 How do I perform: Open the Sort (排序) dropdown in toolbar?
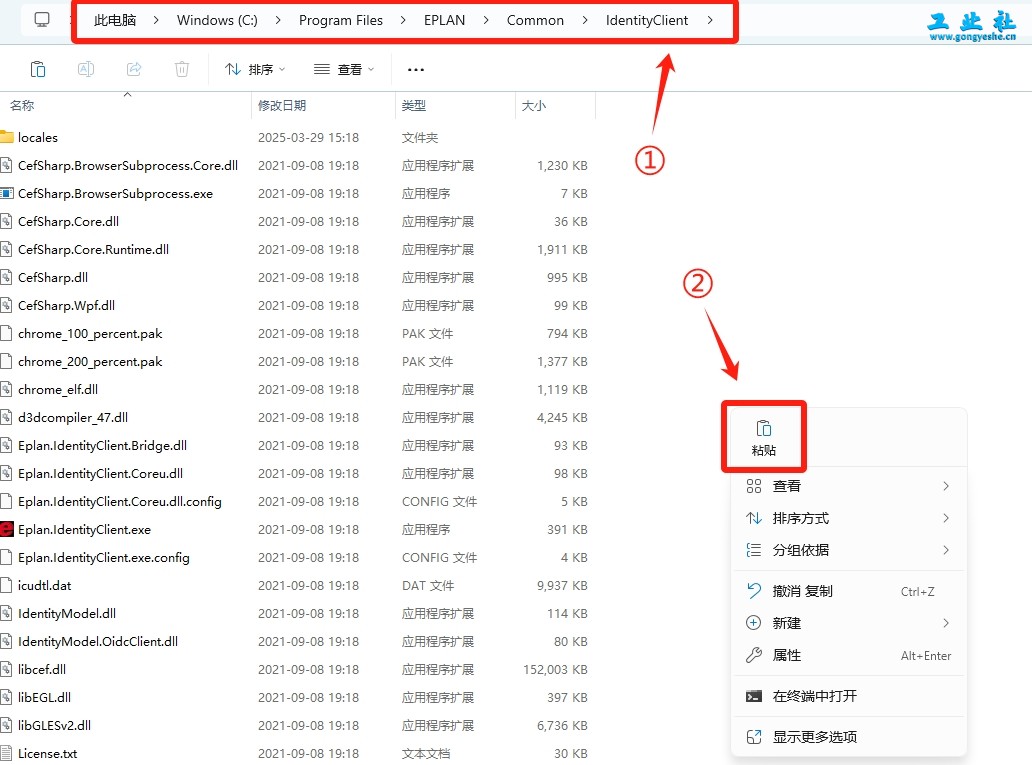(x=255, y=69)
